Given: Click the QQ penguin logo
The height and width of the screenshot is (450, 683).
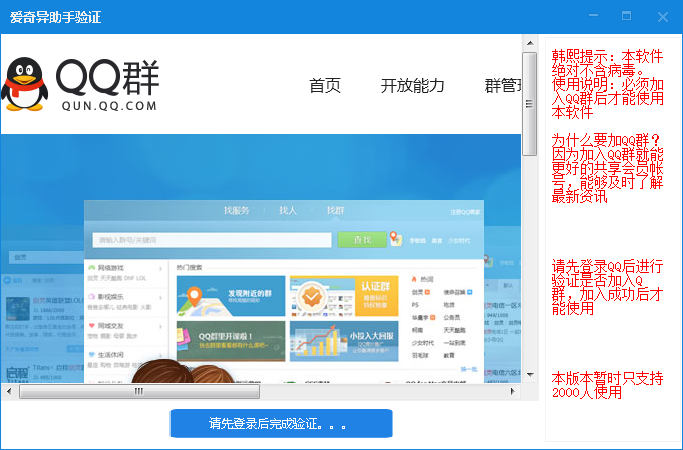Looking at the screenshot, I should (25, 84).
